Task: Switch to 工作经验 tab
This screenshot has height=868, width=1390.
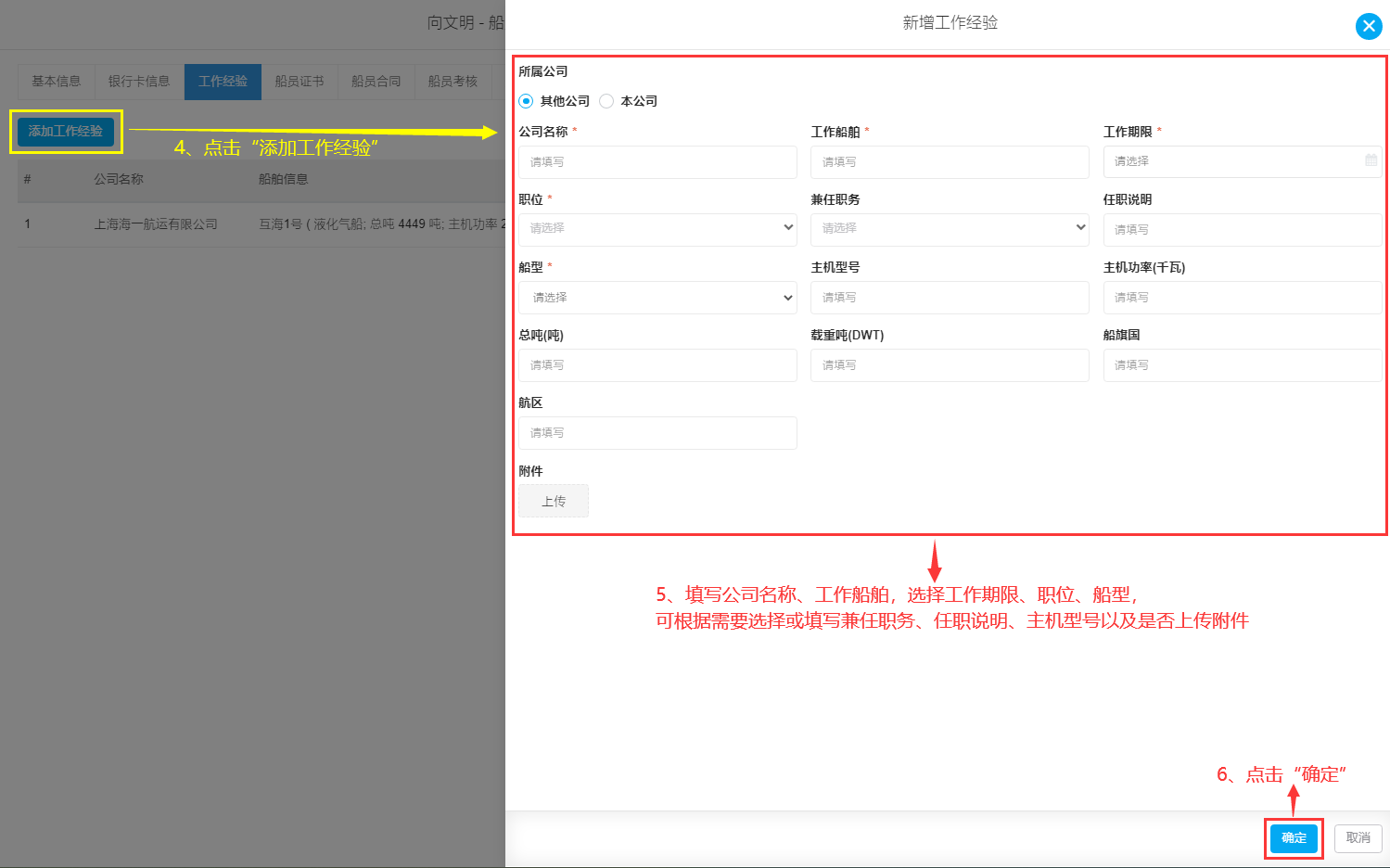Action: [x=223, y=82]
